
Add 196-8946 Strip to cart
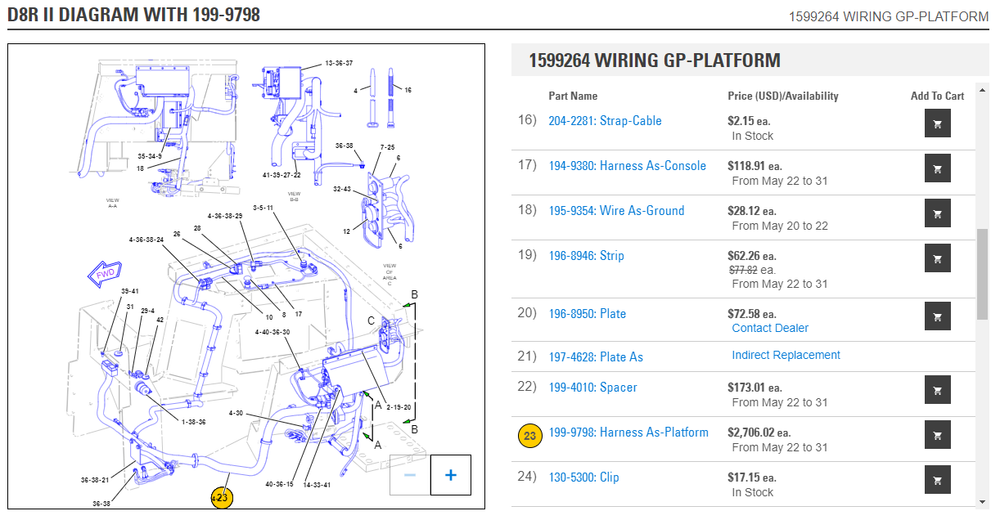(x=938, y=258)
